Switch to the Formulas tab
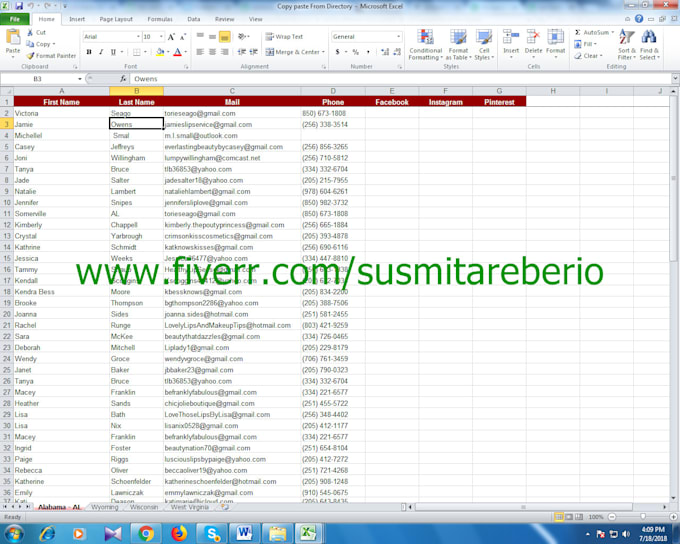 coord(160,19)
